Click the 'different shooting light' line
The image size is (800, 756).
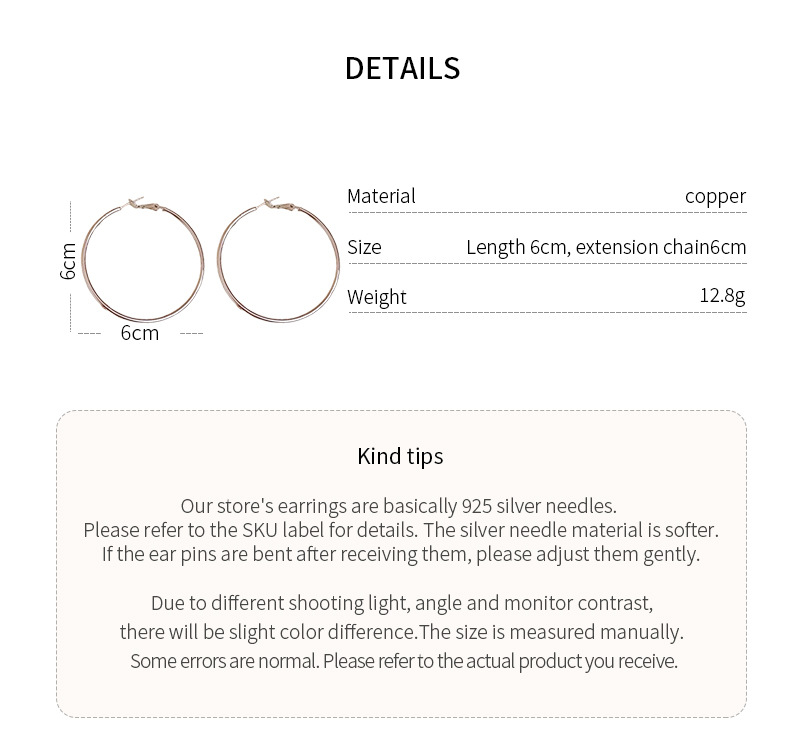(401, 603)
